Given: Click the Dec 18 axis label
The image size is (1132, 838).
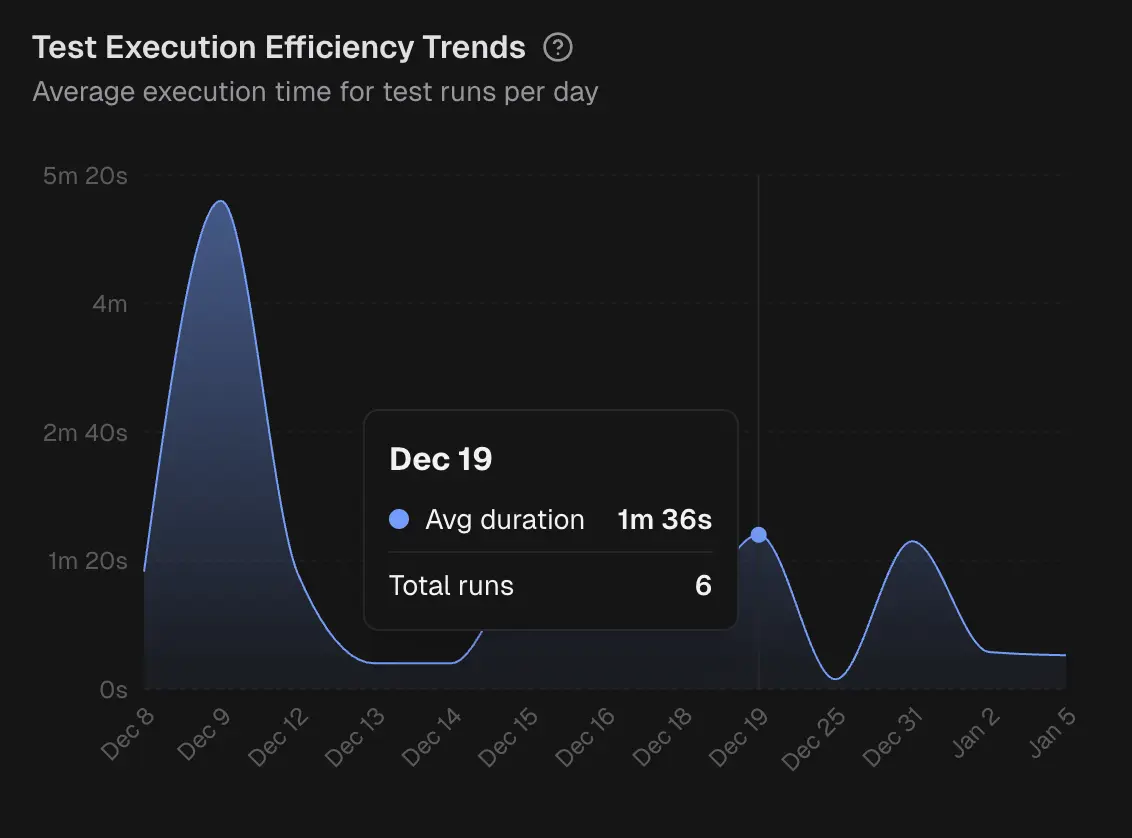Looking at the screenshot, I should 664,735.
